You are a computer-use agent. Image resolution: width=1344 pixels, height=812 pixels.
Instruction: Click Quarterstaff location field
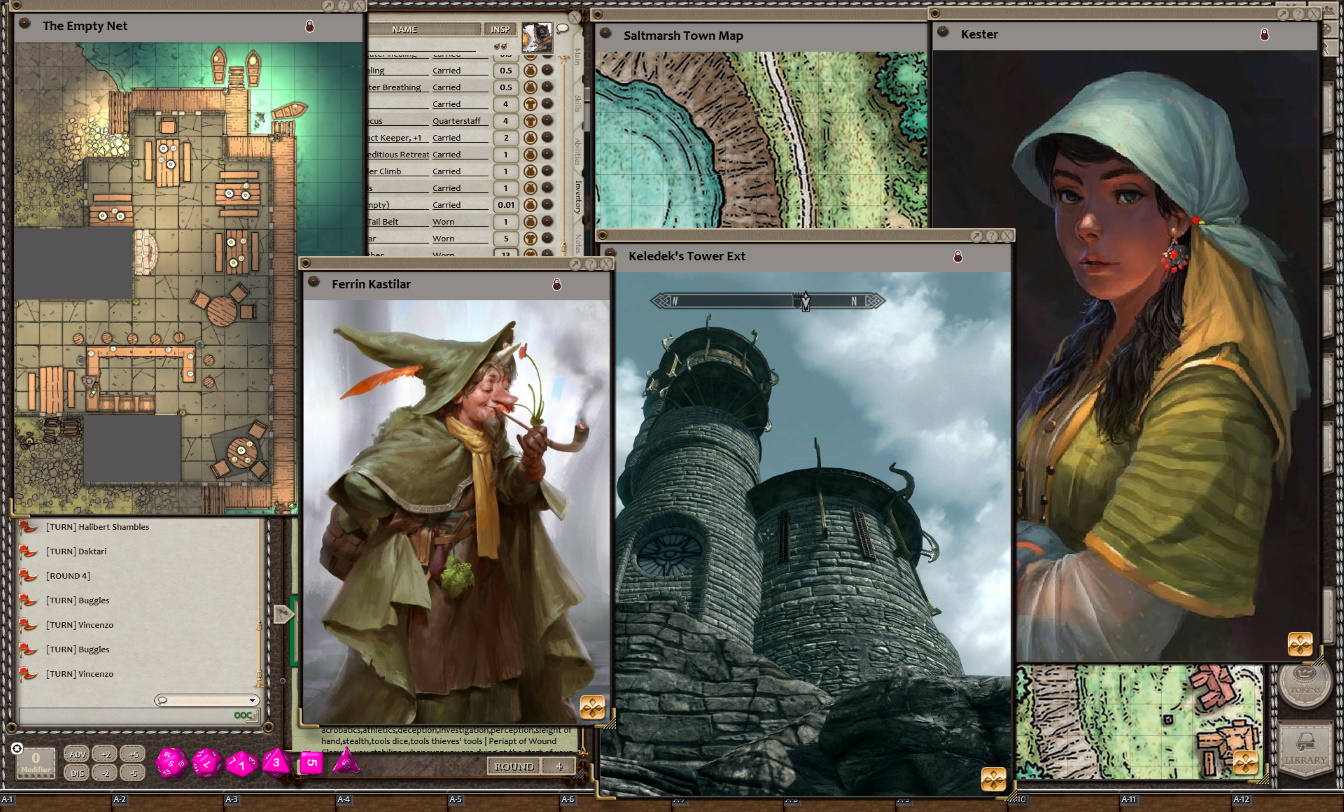click(460, 121)
